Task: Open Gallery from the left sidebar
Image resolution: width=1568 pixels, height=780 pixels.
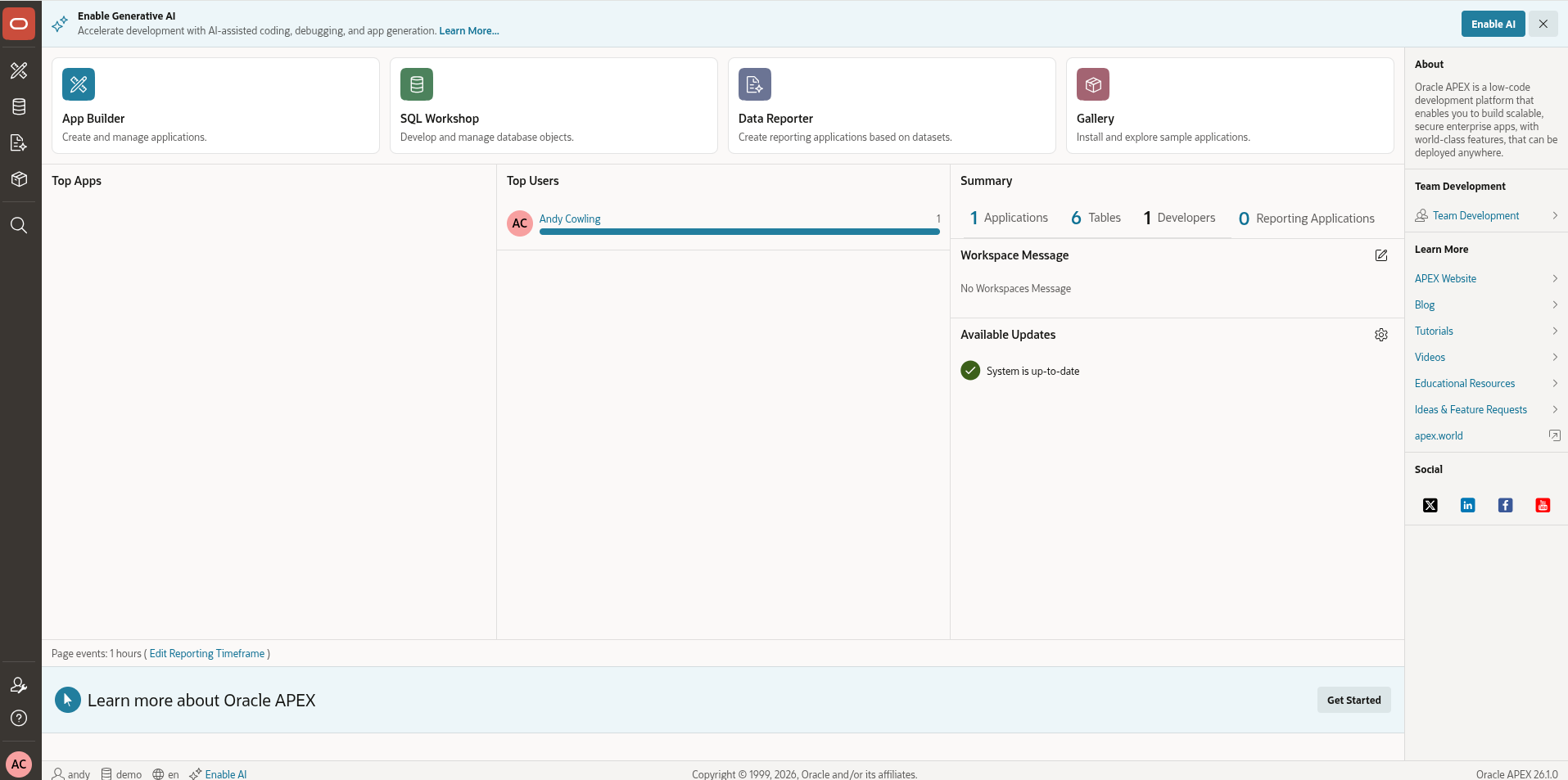Action: coord(19,179)
